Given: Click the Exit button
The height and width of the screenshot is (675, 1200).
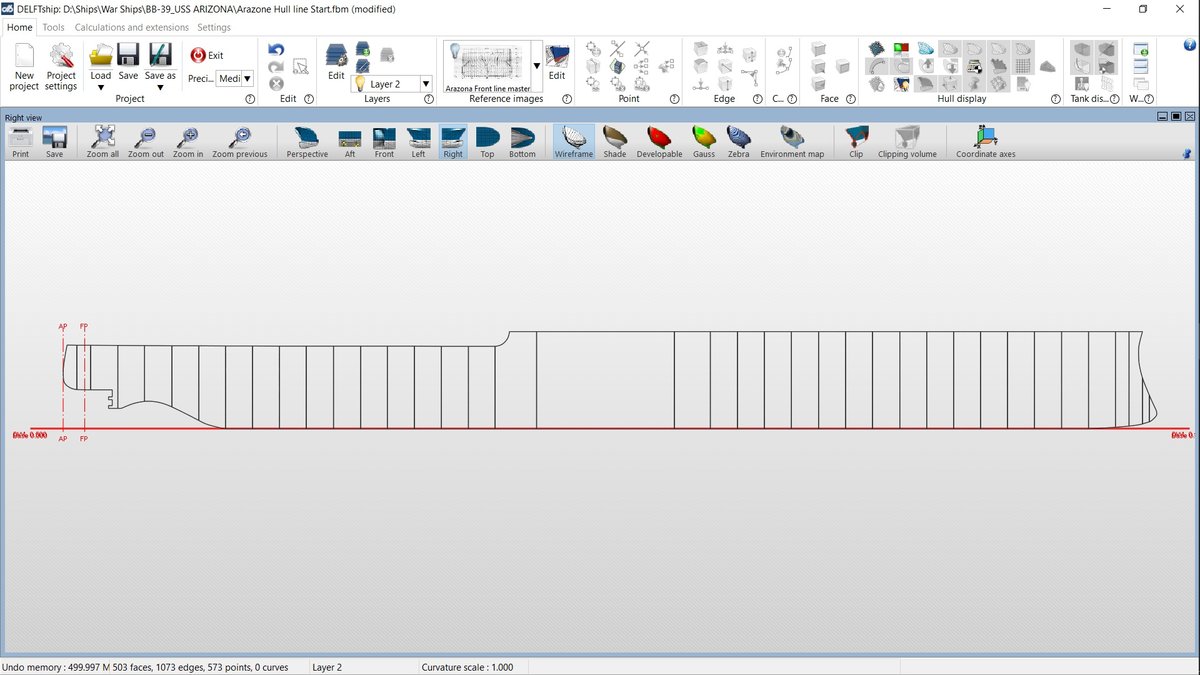Looking at the screenshot, I should click(x=207, y=55).
